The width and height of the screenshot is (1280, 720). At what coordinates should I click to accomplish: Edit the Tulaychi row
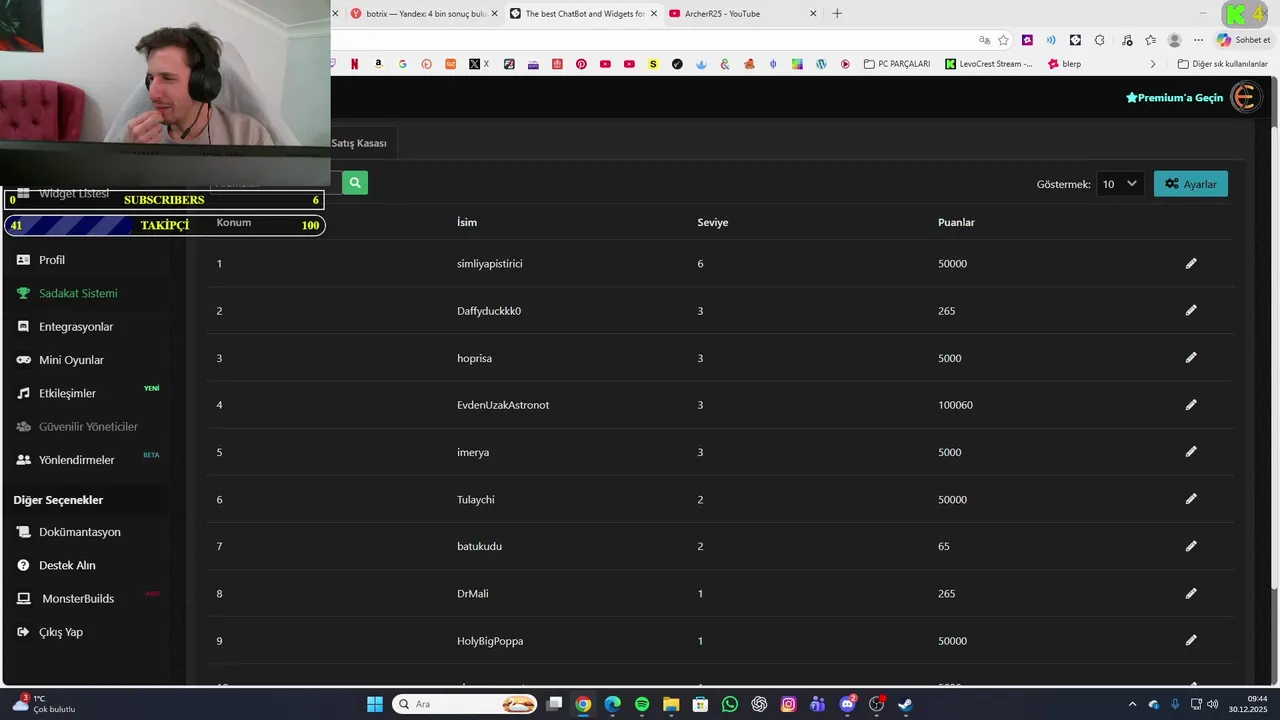point(1191,498)
